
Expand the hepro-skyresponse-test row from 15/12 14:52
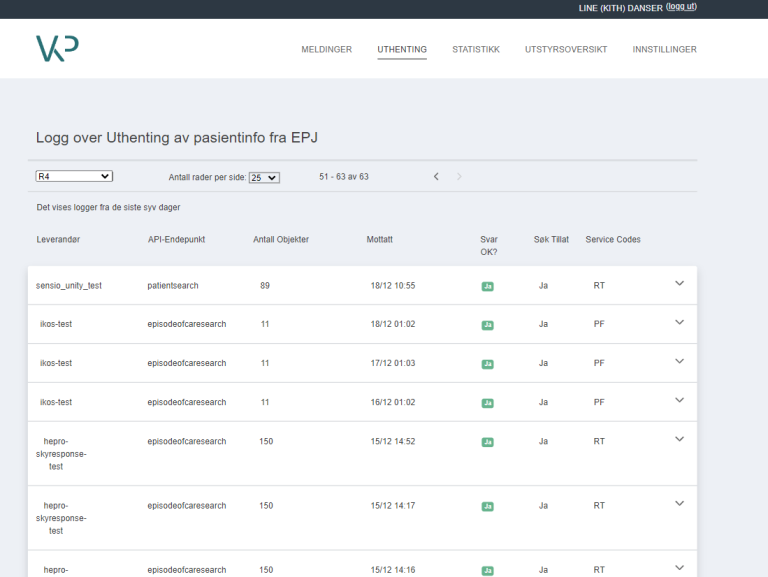click(680, 440)
